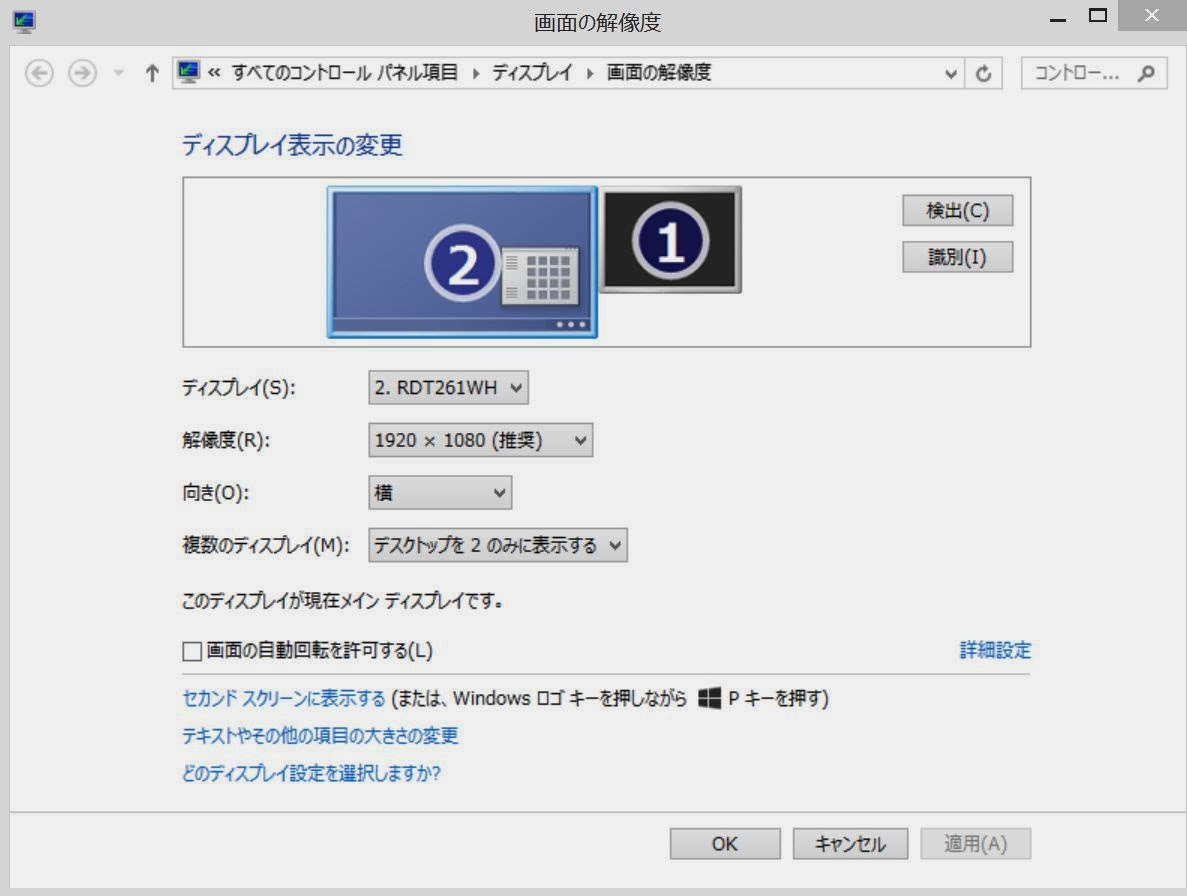Click the control panel search box
Viewport: 1187px width, 896px height.
(x=1093, y=73)
